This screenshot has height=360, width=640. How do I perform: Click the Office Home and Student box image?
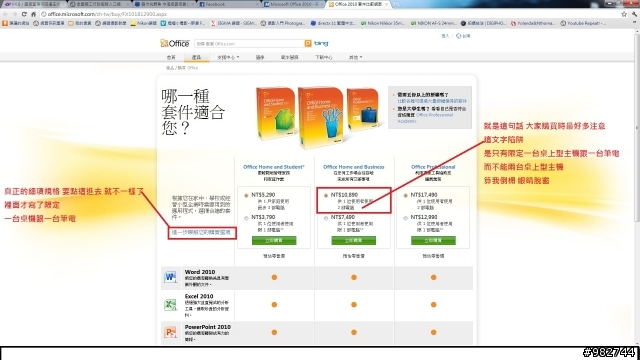click(x=276, y=113)
